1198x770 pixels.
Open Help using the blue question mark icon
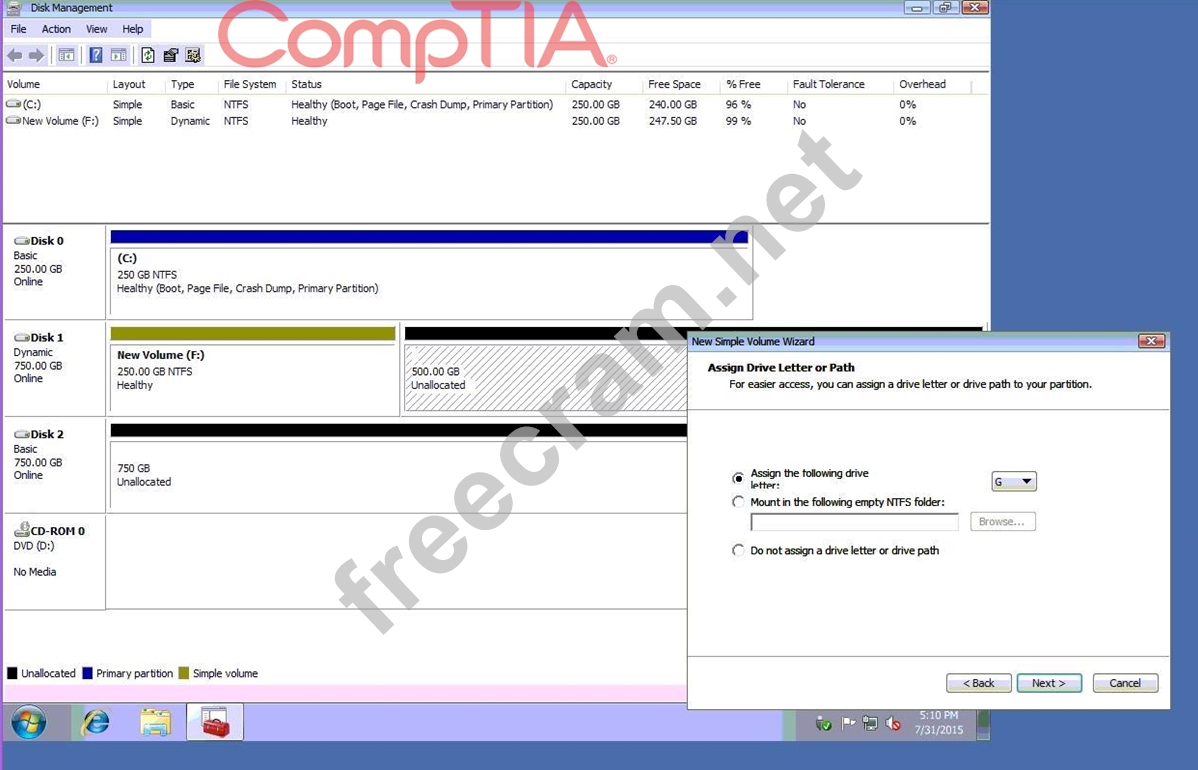tap(96, 55)
